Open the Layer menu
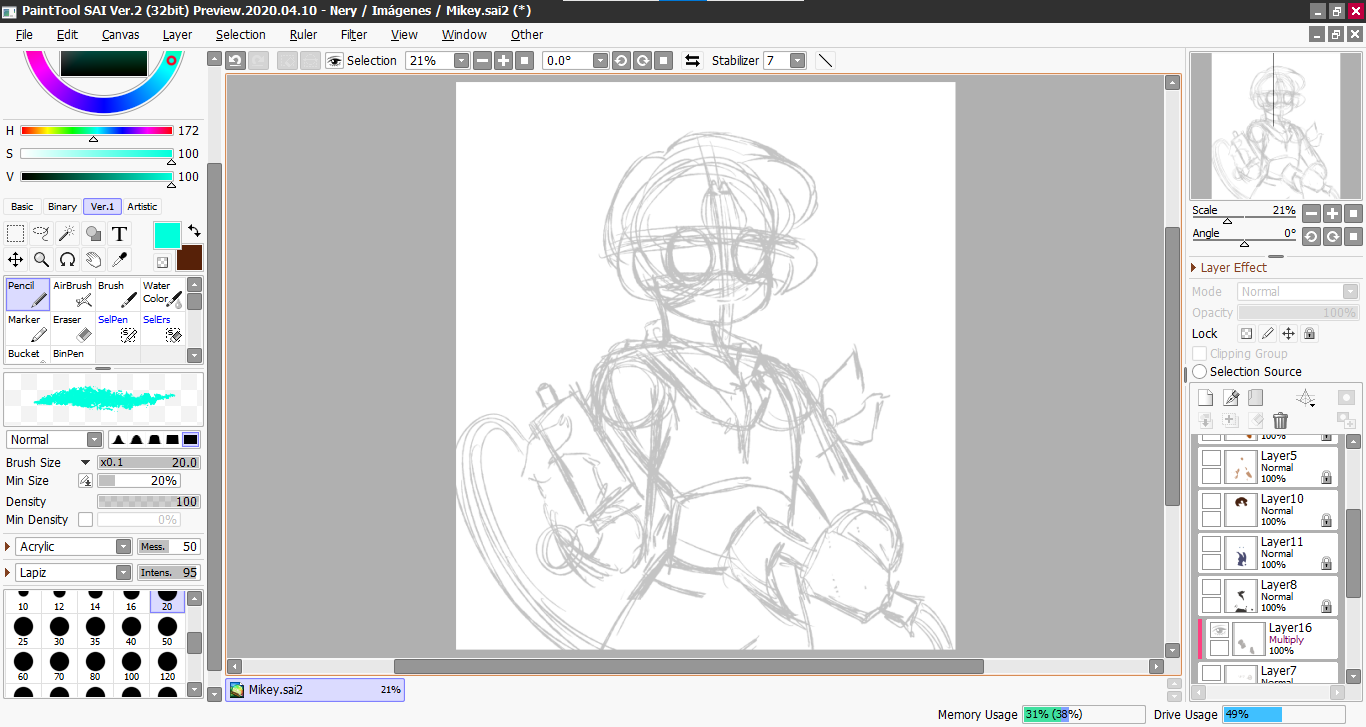 point(177,34)
